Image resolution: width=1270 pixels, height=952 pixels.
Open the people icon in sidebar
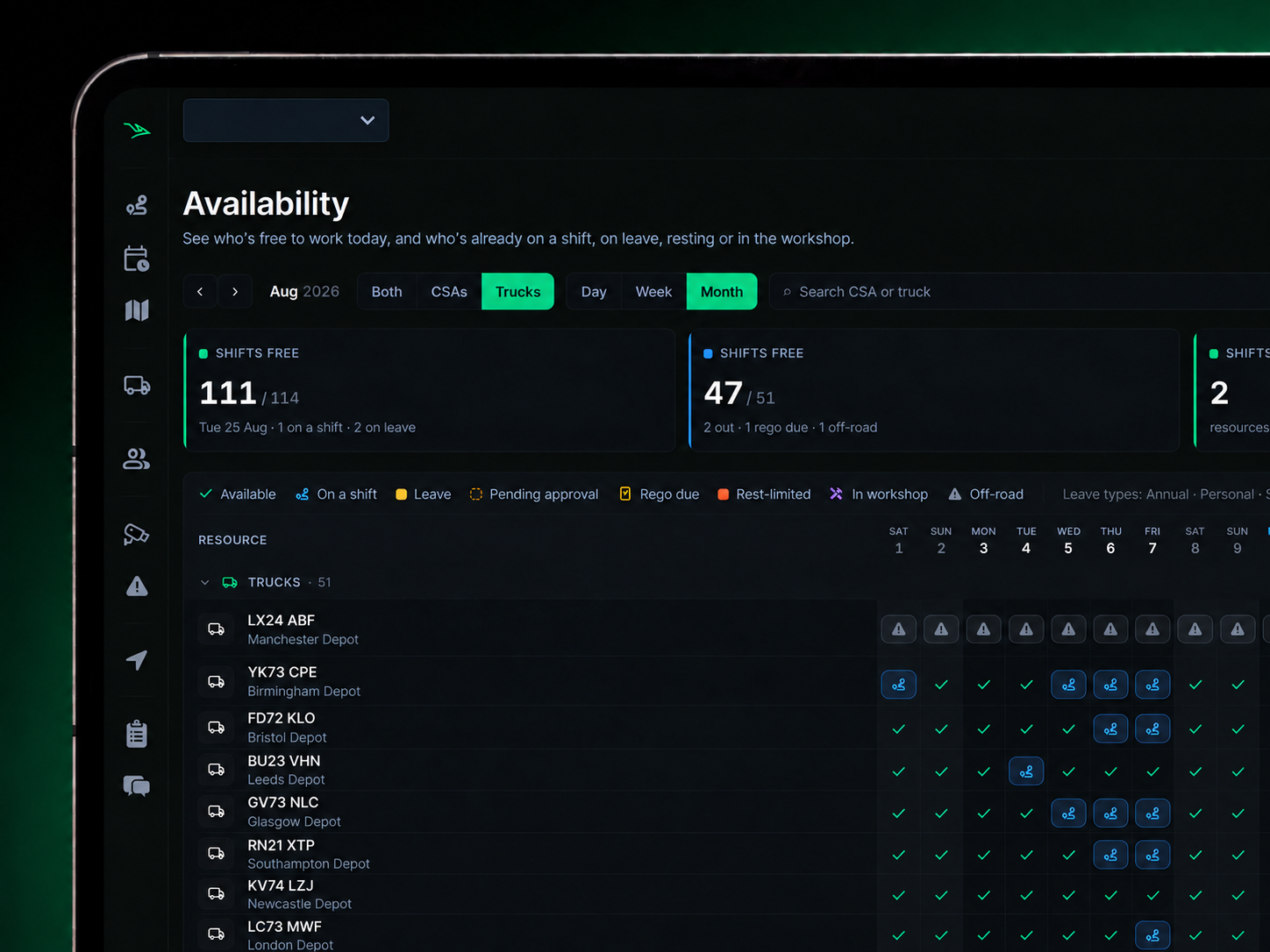137,458
